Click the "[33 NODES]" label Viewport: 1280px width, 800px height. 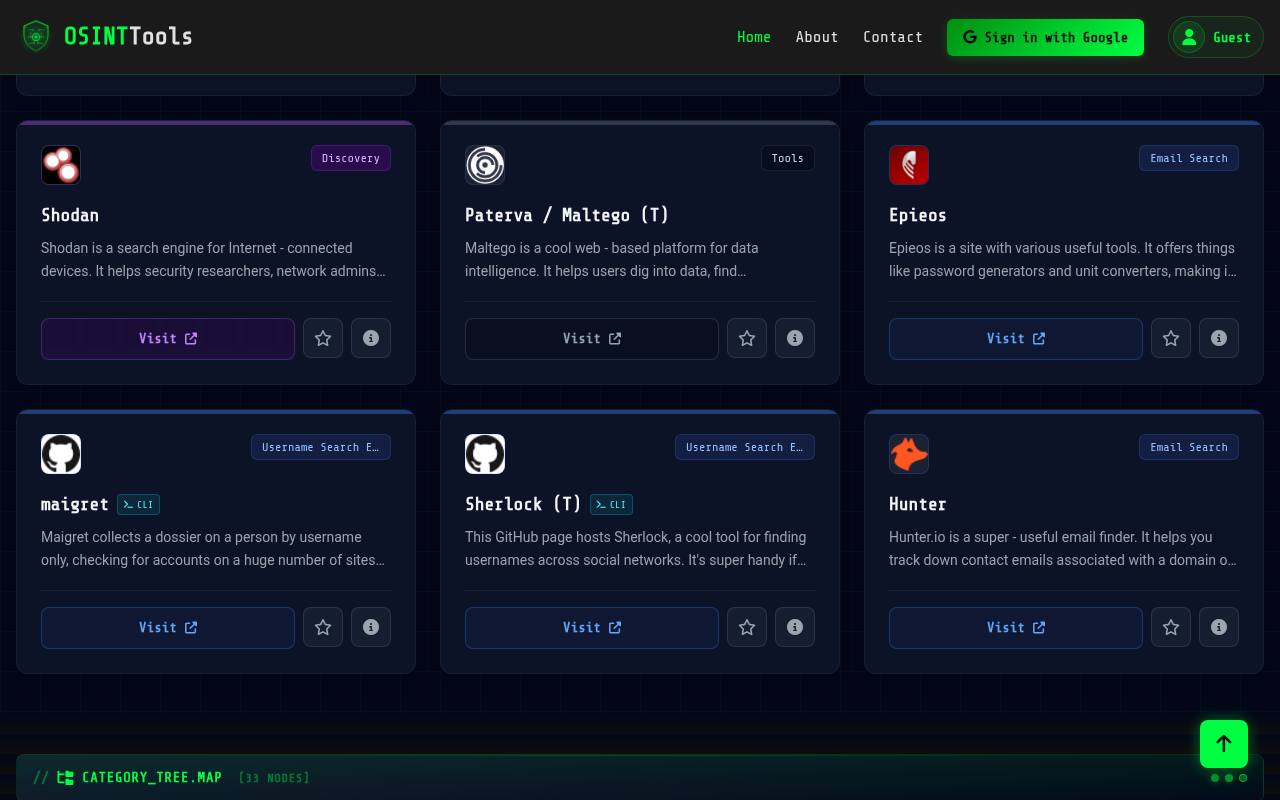[x=274, y=778]
